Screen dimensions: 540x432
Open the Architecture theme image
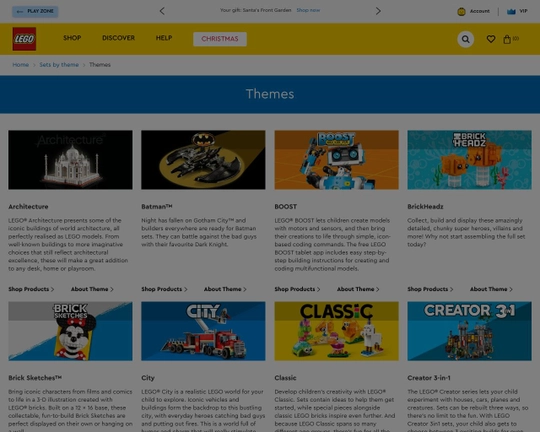(x=70, y=160)
